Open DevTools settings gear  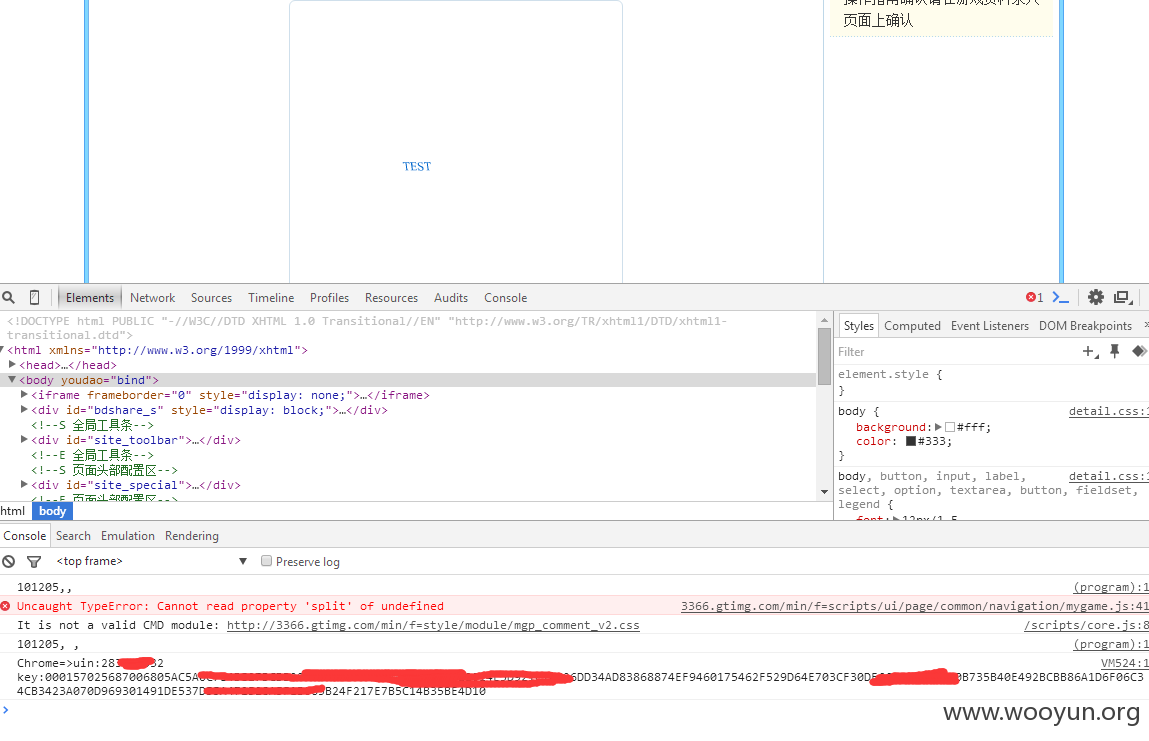coord(1096,298)
